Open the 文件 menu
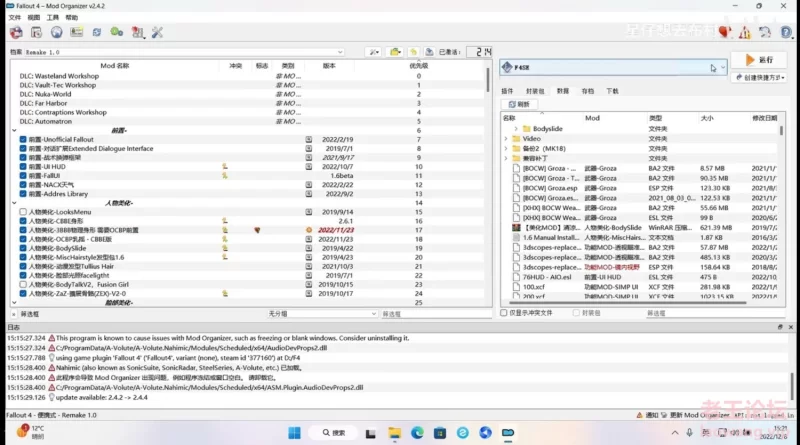This screenshot has width=800, height=445. point(15,17)
